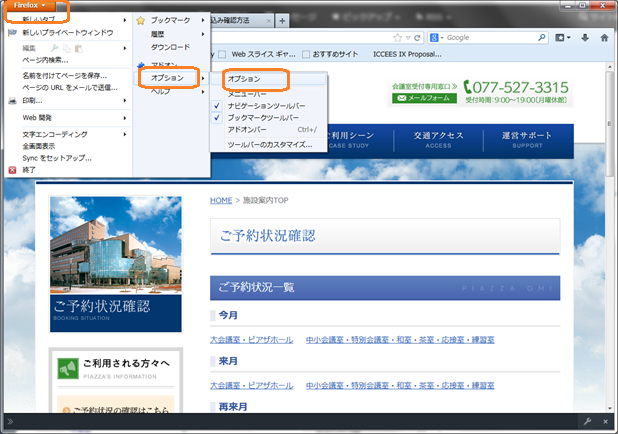Click the Paste icon in the 編集 row

coord(78,48)
